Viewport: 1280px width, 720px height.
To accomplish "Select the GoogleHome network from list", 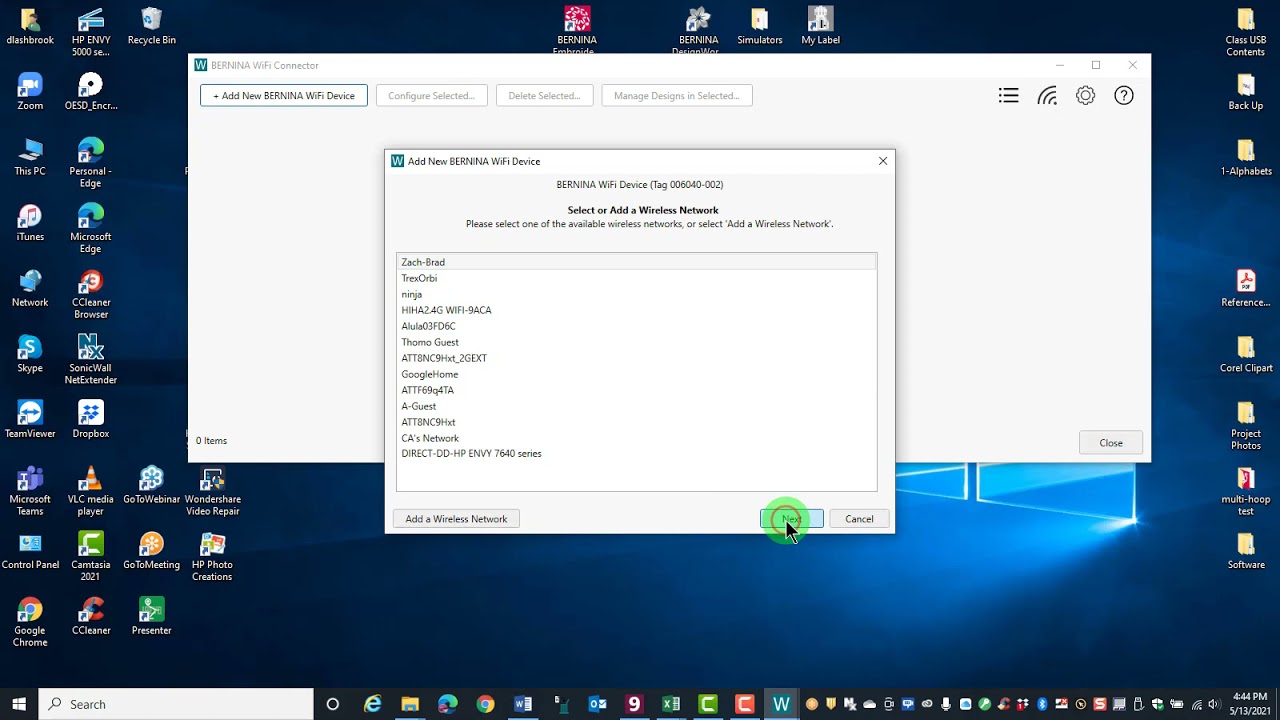I will 430,374.
